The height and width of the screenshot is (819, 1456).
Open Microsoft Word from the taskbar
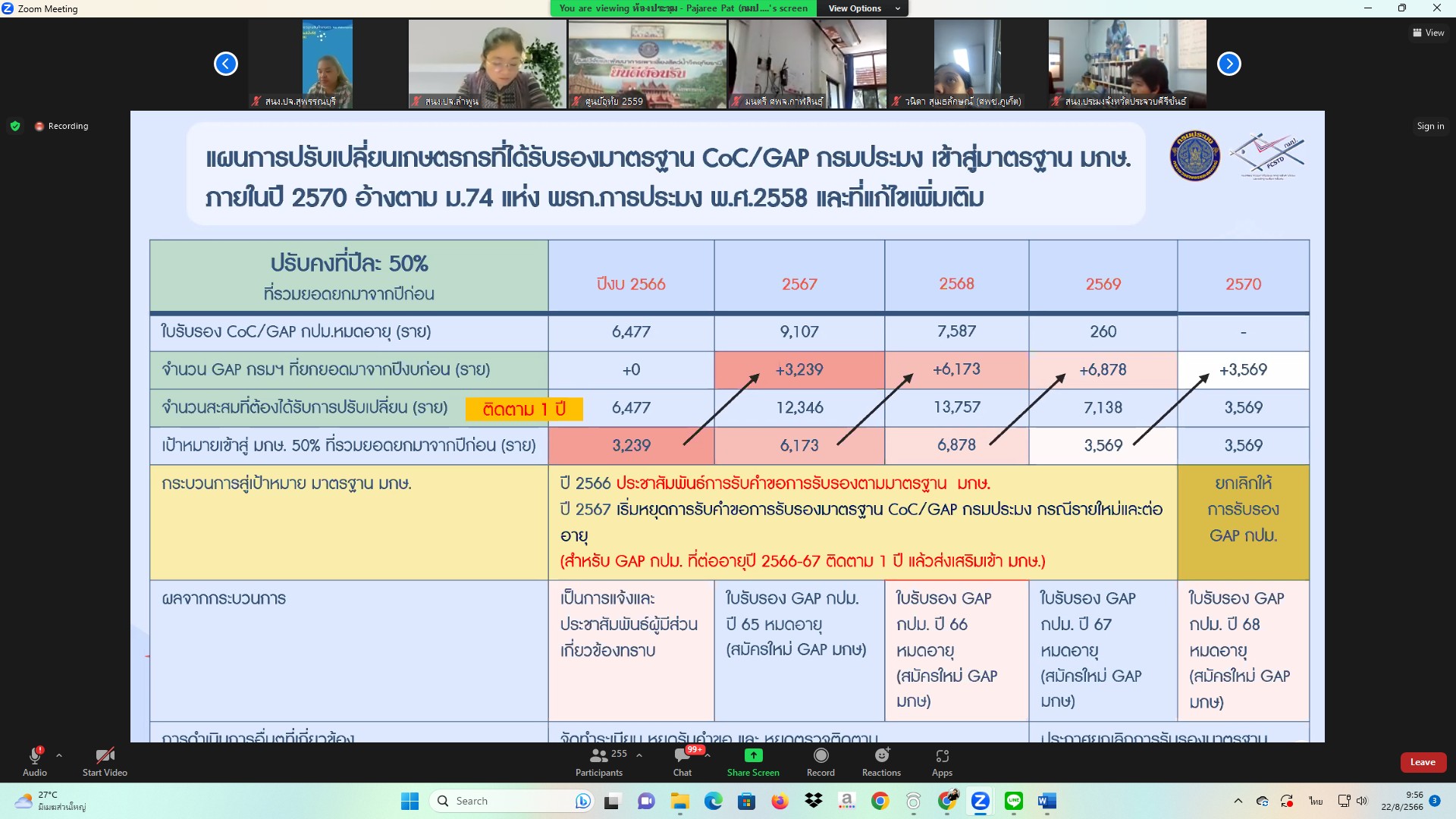tap(1047, 801)
